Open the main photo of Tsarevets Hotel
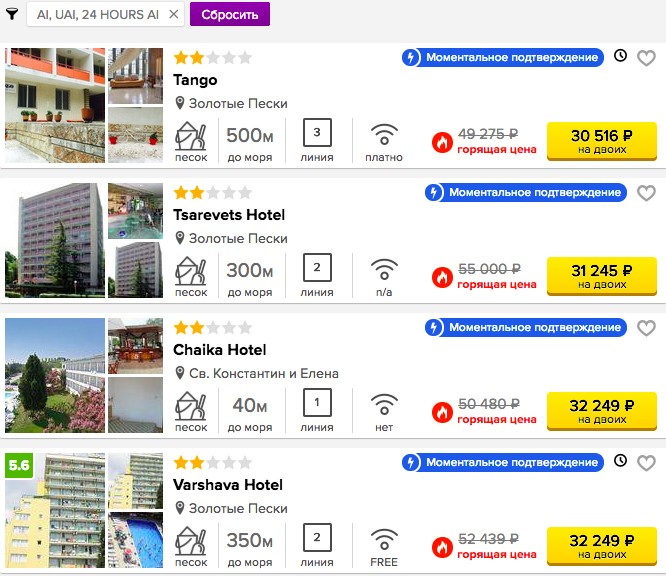The height and width of the screenshot is (576, 666). pyautogui.click(x=55, y=240)
